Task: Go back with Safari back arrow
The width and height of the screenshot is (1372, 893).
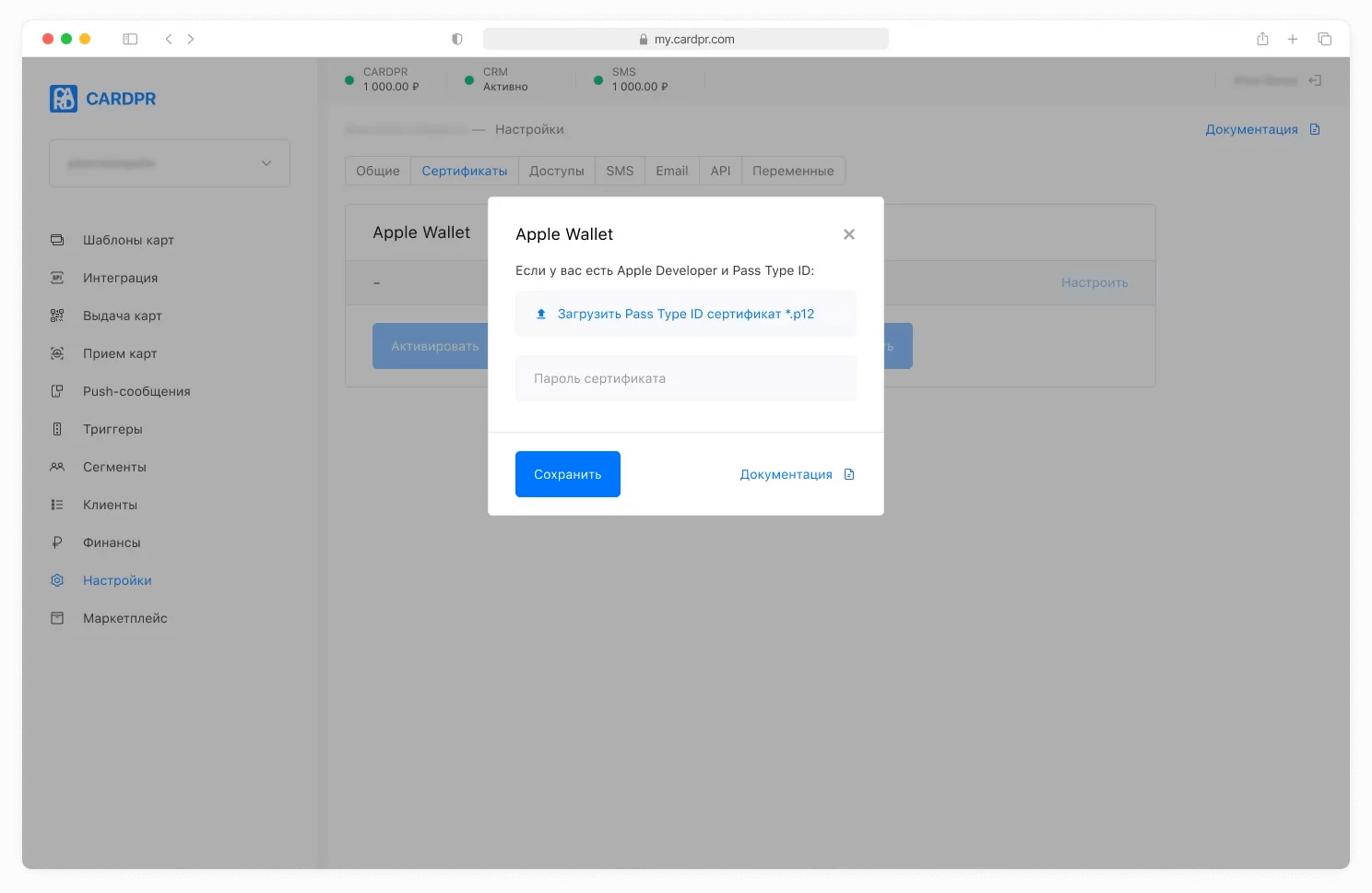Action: point(169,39)
